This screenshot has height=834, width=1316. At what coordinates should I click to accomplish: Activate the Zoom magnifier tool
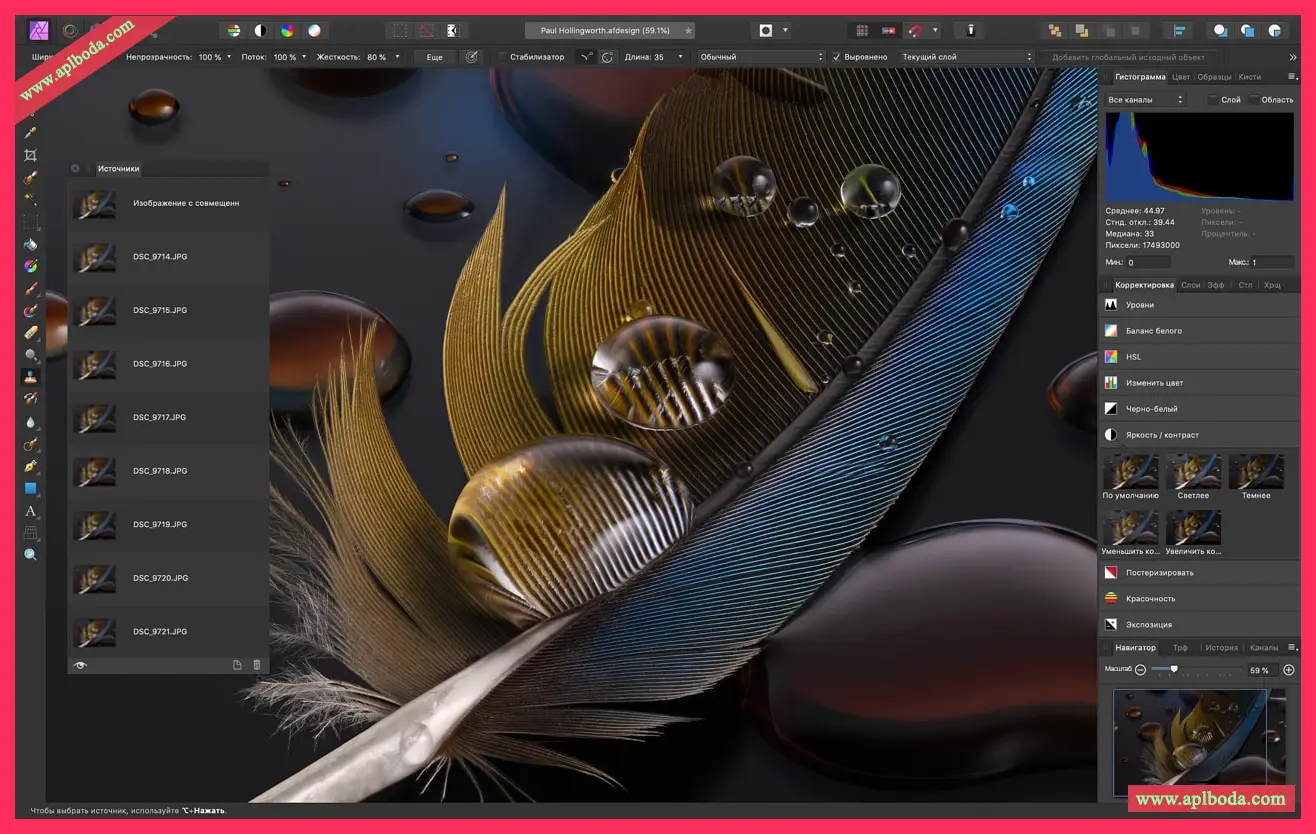[30, 554]
